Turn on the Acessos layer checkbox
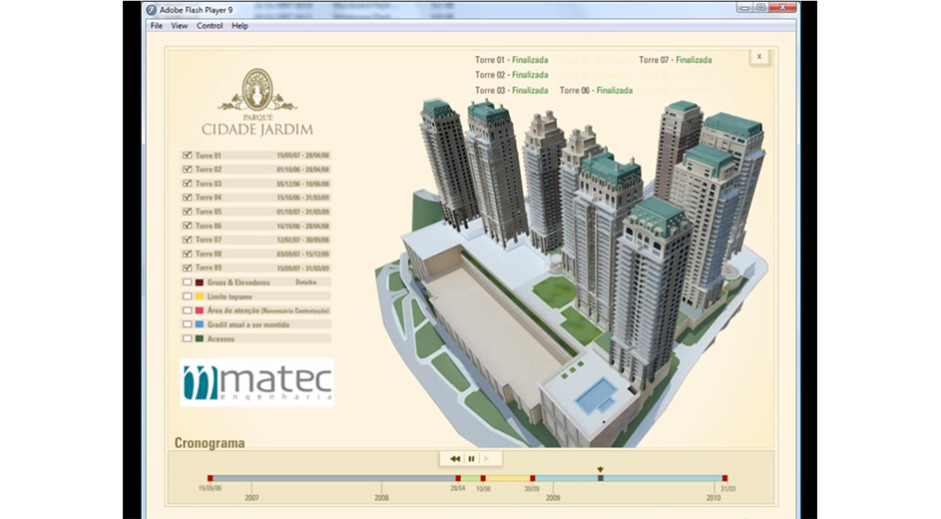 [x=187, y=338]
